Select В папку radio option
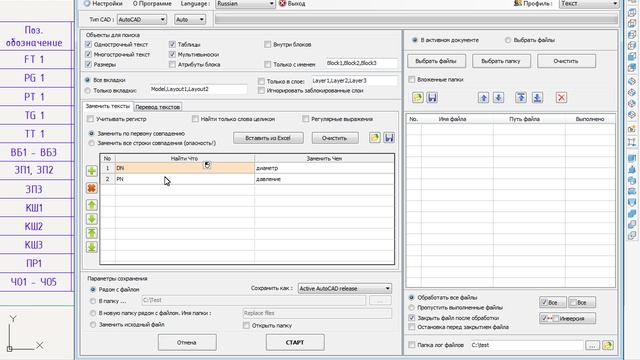This screenshot has width=640, height=360. pos(93,301)
